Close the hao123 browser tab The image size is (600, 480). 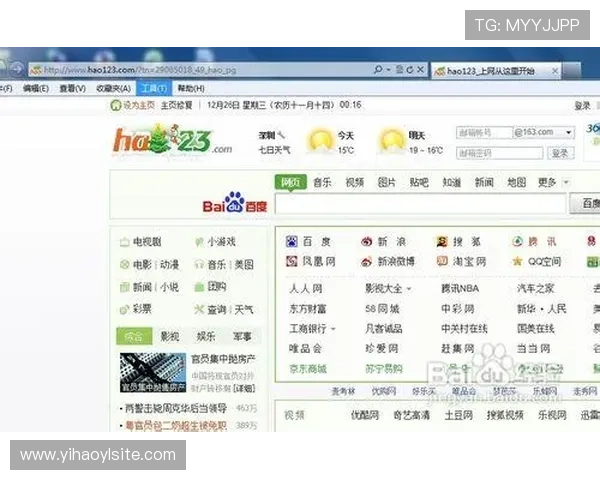(554, 71)
